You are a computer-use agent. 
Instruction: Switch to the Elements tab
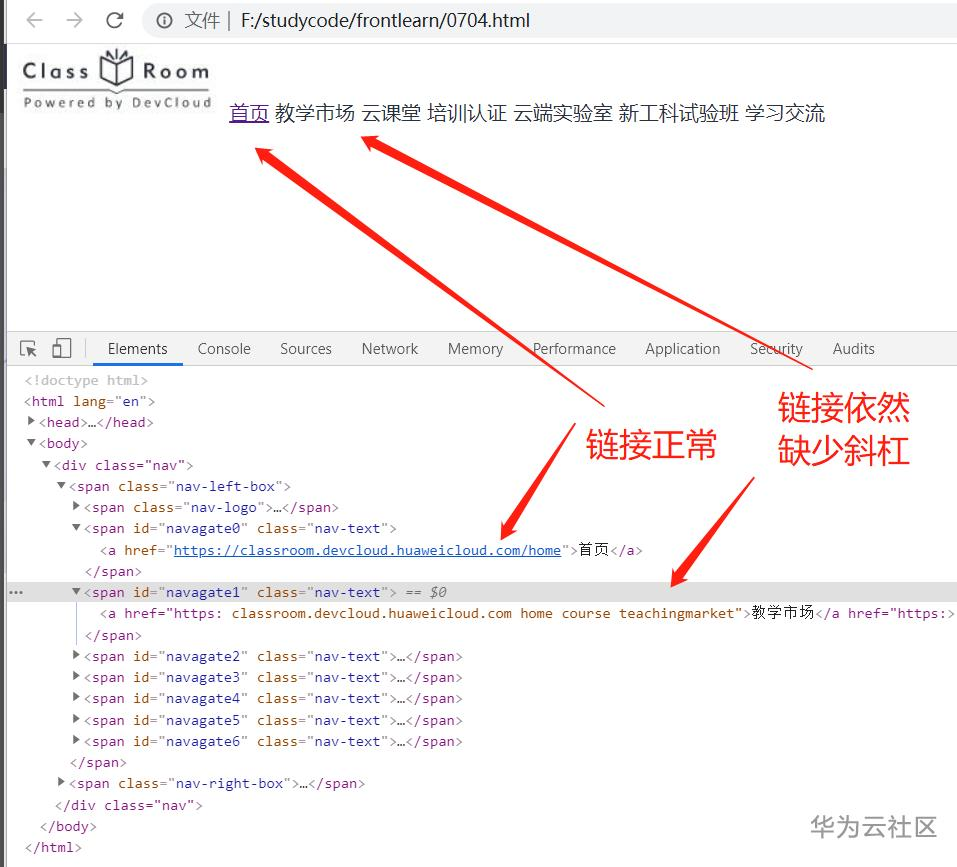pos(137,349)
